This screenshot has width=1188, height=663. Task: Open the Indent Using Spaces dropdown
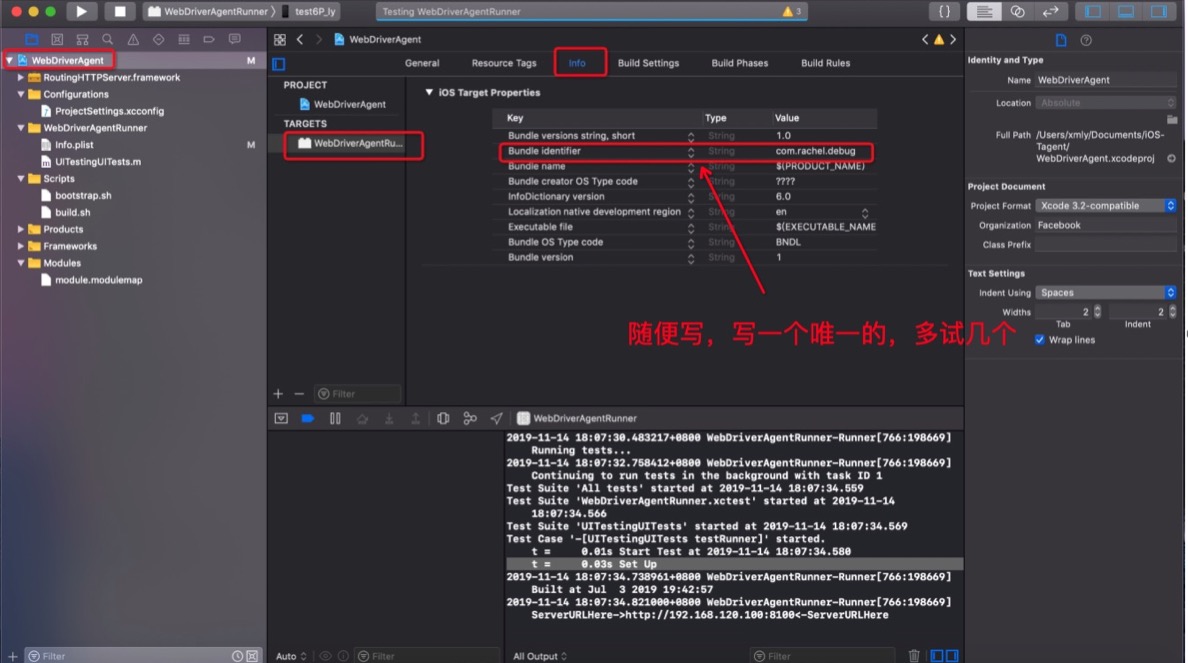pos(1105,293)
